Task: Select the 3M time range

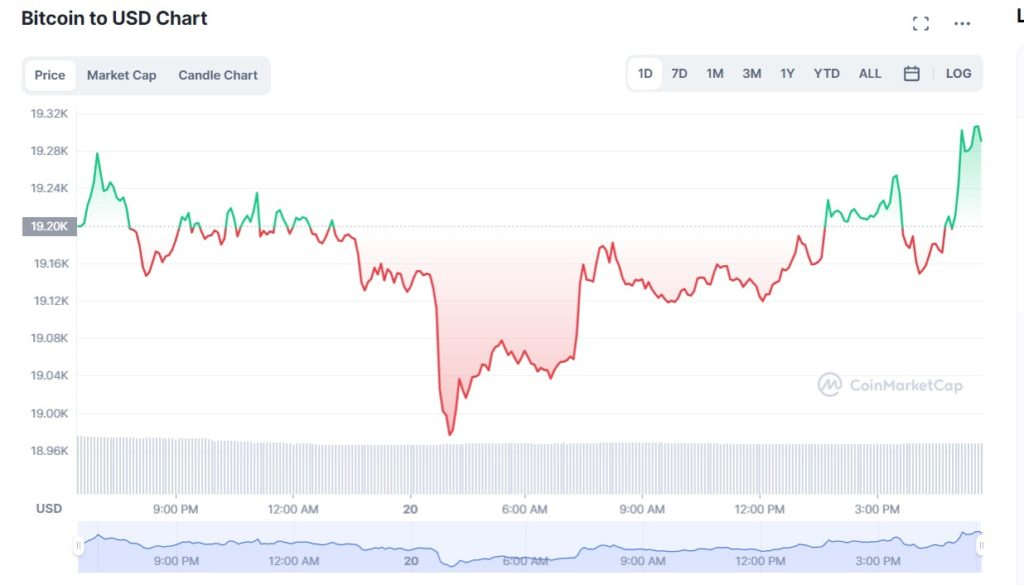Action: click(751, 74)
